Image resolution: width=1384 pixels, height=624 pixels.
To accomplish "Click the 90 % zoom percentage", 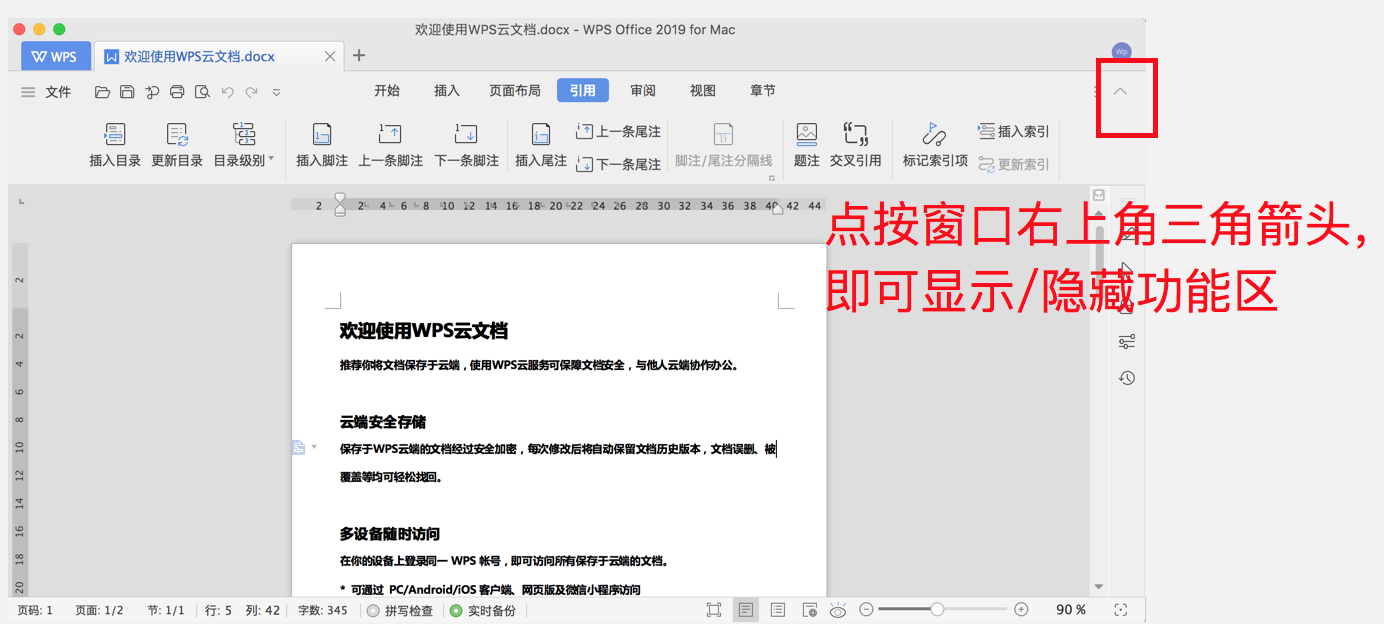I will tap(1071, 610).
